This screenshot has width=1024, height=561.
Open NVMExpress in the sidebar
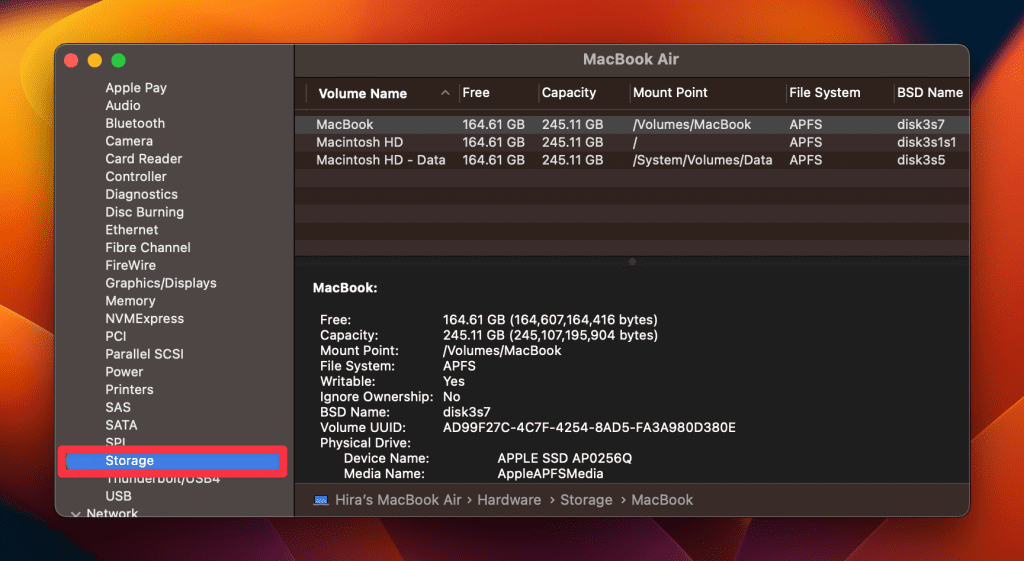click(145, 319)
